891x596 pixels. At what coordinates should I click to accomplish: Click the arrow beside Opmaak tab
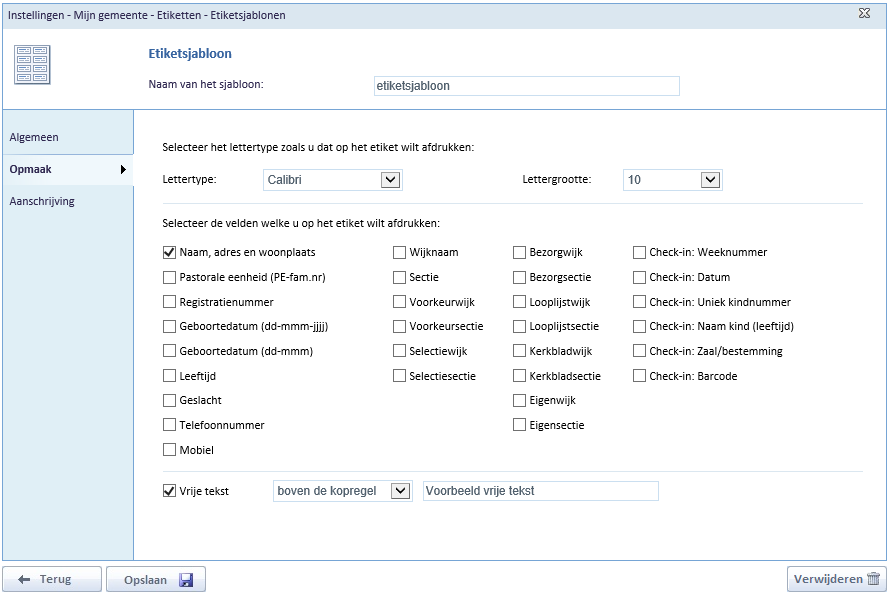click(123, 169)
